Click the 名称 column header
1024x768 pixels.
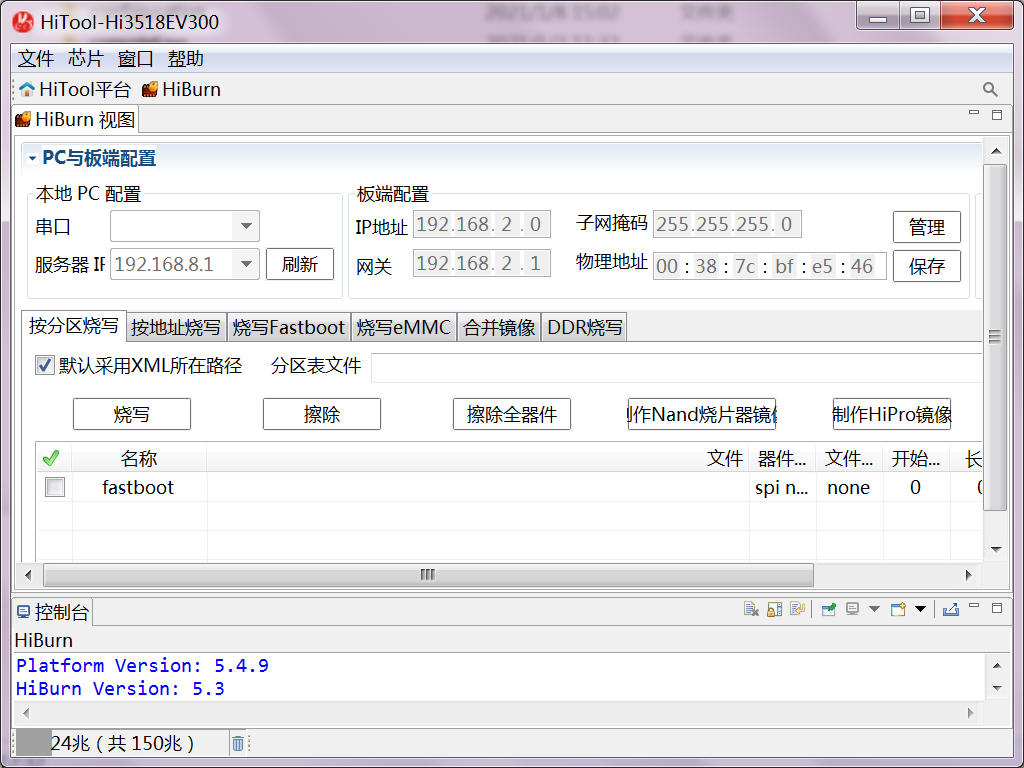pyautogui.click(x=139, y=458)
